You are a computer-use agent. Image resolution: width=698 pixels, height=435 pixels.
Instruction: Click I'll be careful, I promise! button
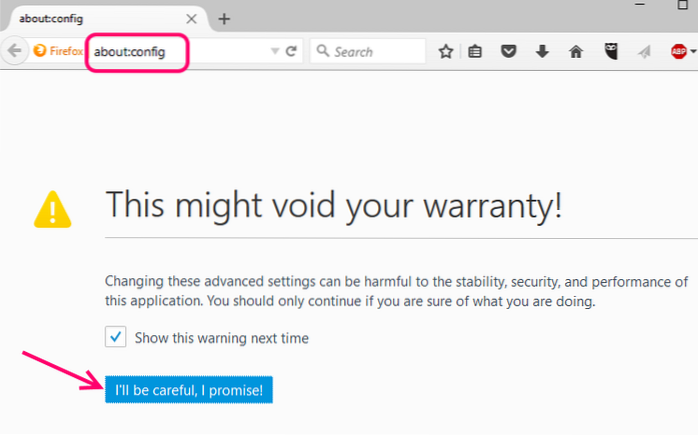[188, 389]
